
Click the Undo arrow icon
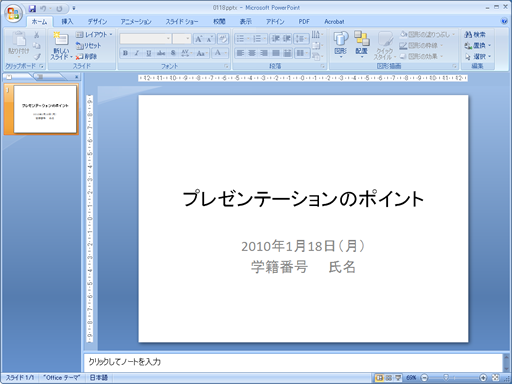(x=43, y=9)
